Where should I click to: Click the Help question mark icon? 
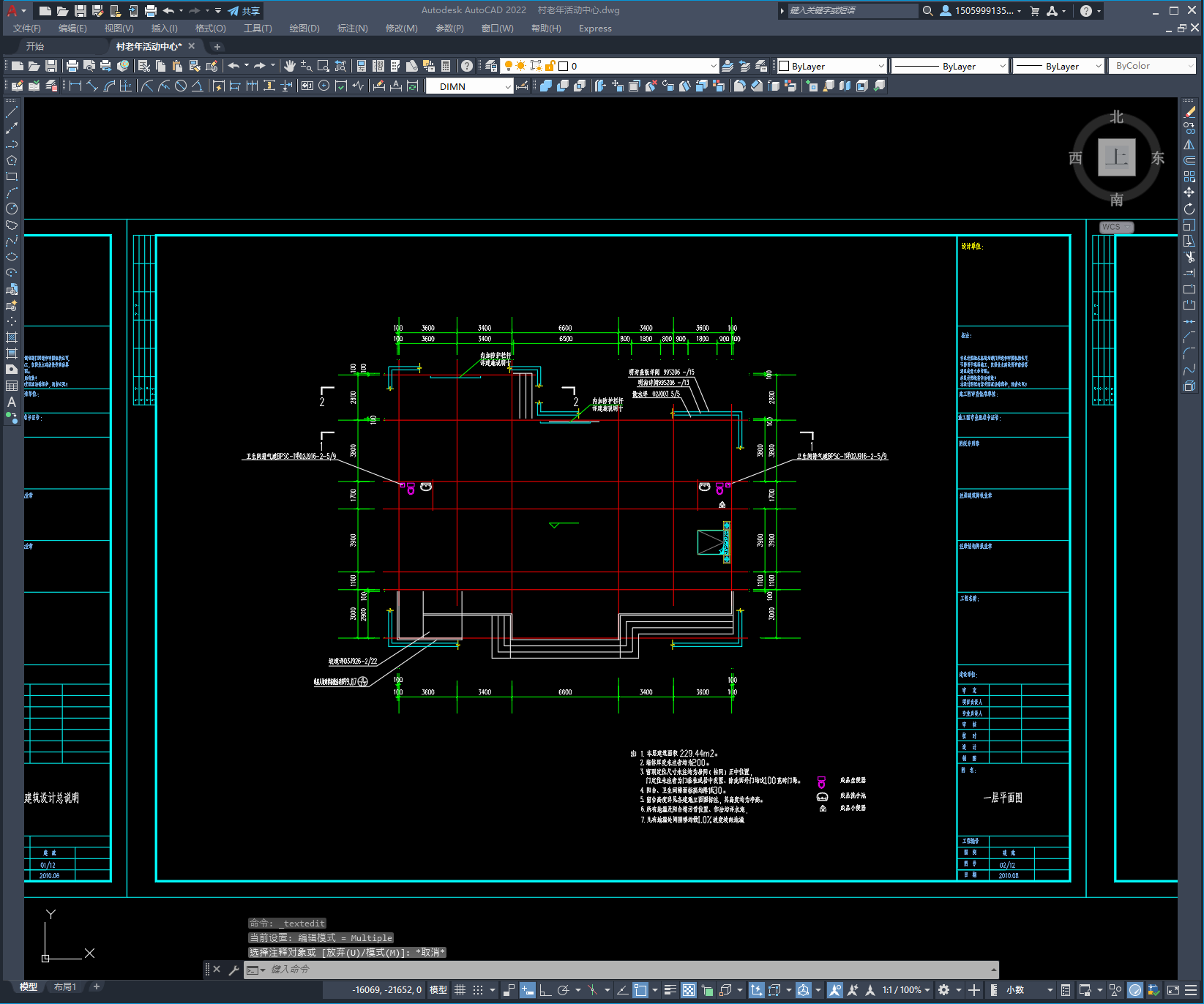[x=467, y=66]
